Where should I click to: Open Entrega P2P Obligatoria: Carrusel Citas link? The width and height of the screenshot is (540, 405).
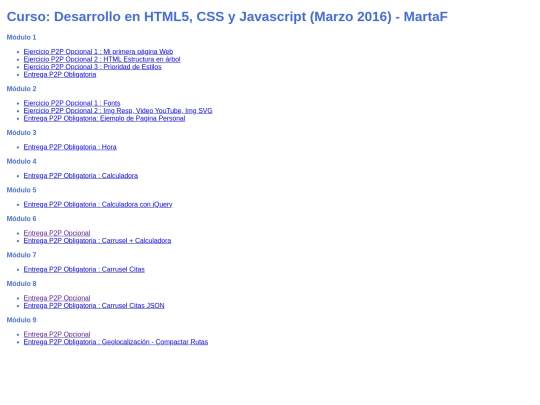pyautogui.click(x=84, y=269)
